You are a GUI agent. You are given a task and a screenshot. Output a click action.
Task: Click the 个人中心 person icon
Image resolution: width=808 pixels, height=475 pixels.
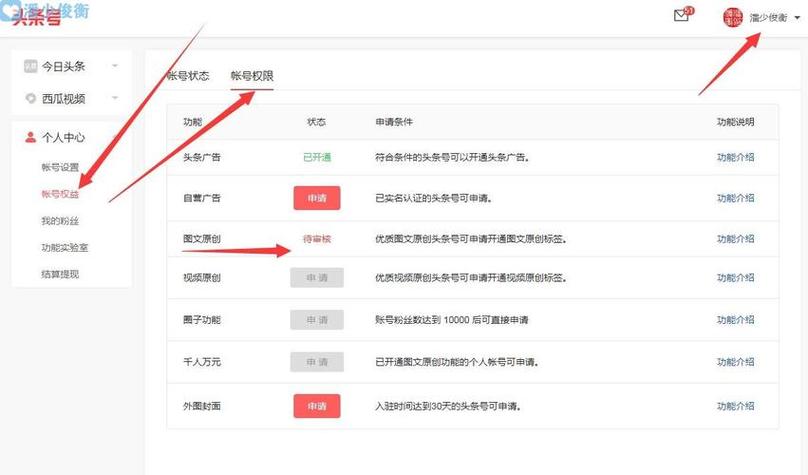click(30, 137)
